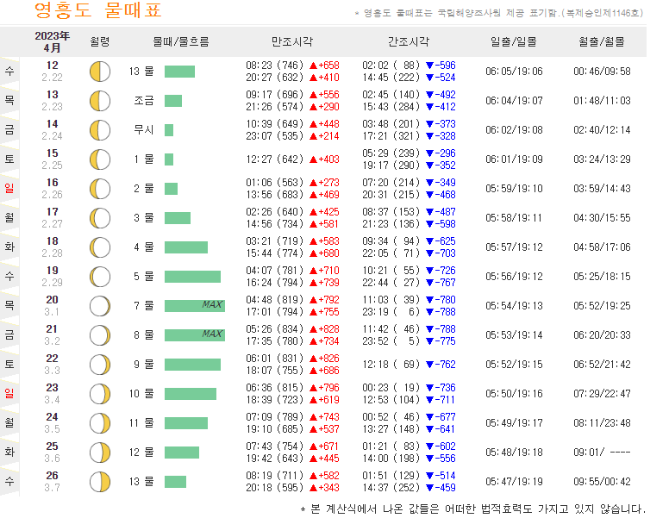
Task: Click the moon phase icon for April 14
Action: coord(100,130)
